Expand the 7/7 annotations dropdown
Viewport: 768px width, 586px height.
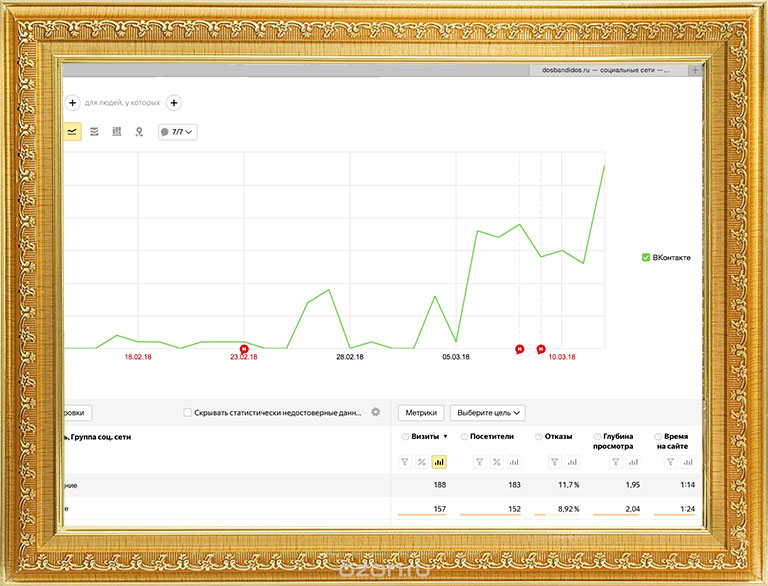point(177,131)
